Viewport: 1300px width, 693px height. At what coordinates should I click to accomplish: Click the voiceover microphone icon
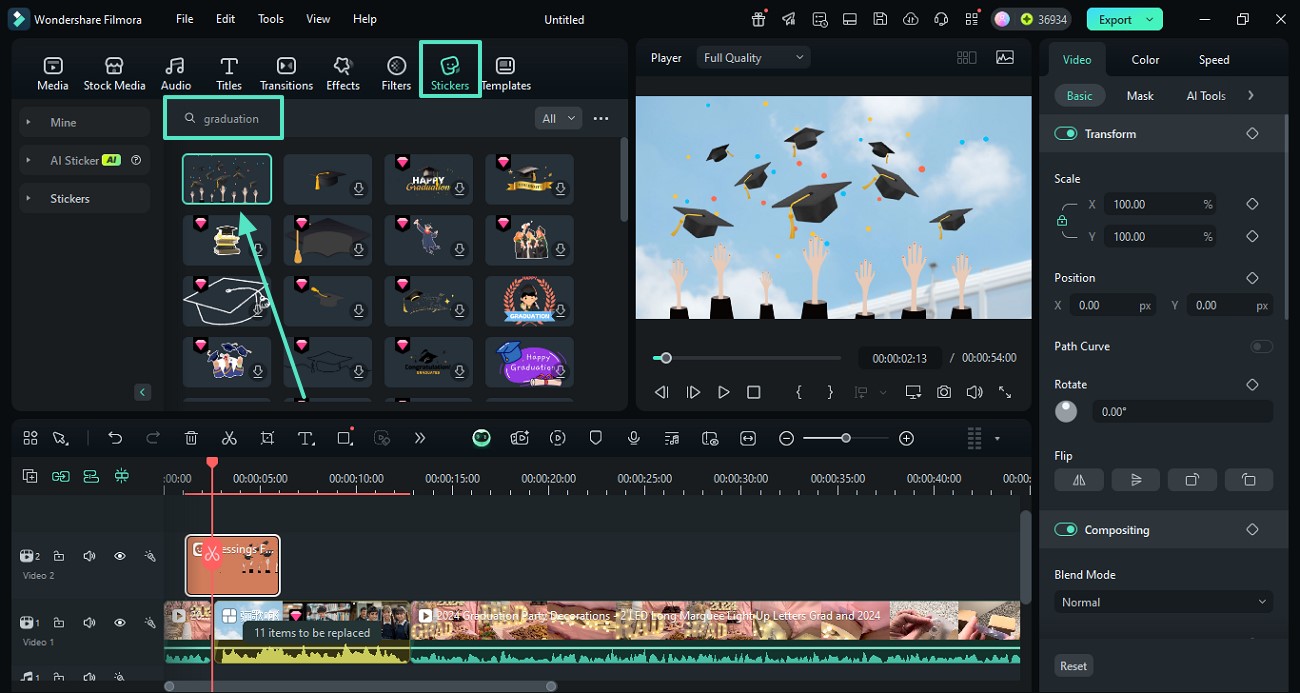[x=633, y=438]
